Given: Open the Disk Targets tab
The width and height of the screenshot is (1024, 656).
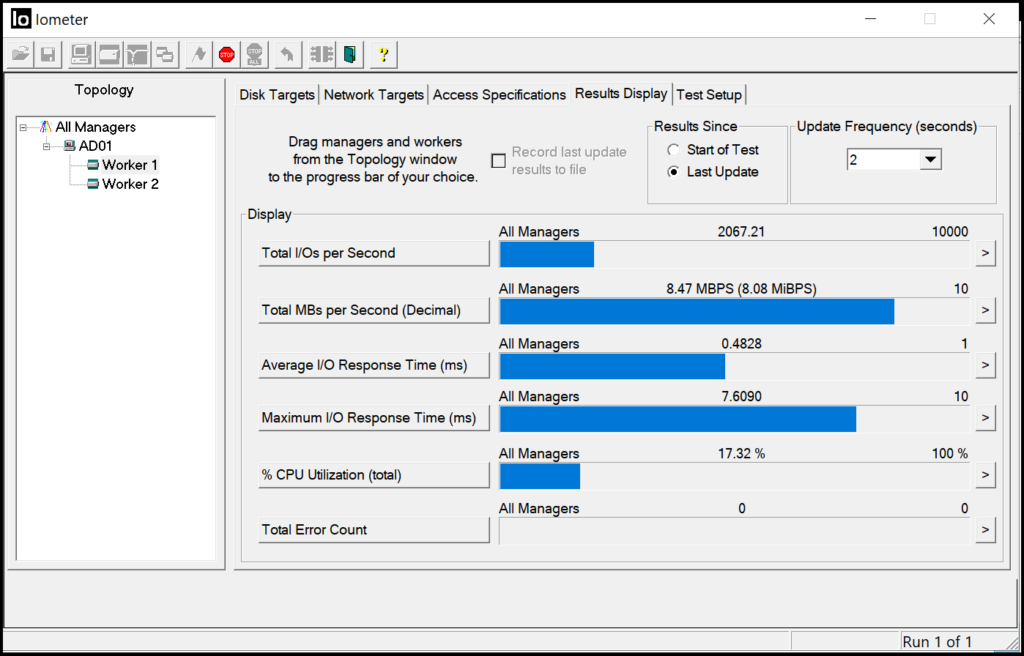Looking at the screenshot, I should (276, 94).
